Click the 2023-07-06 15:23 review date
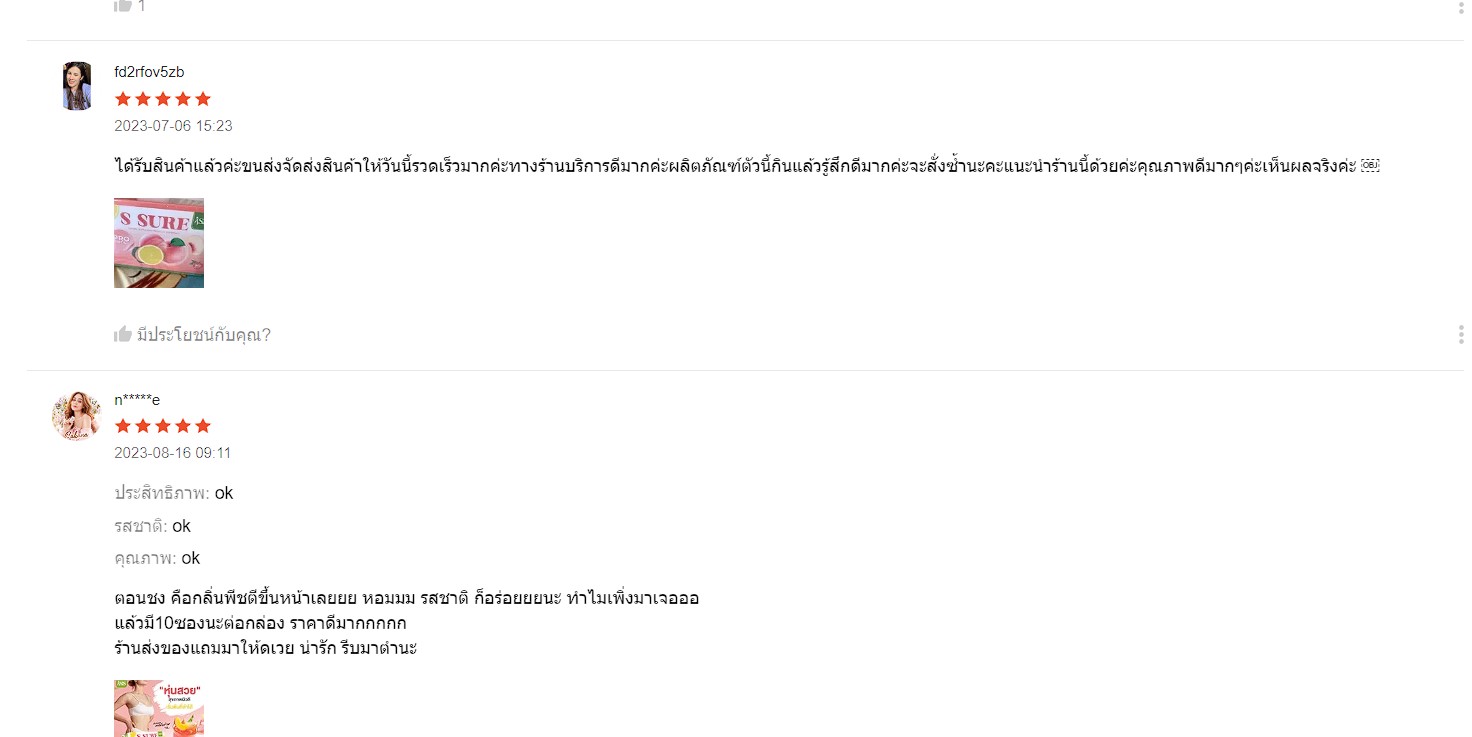 173,126
